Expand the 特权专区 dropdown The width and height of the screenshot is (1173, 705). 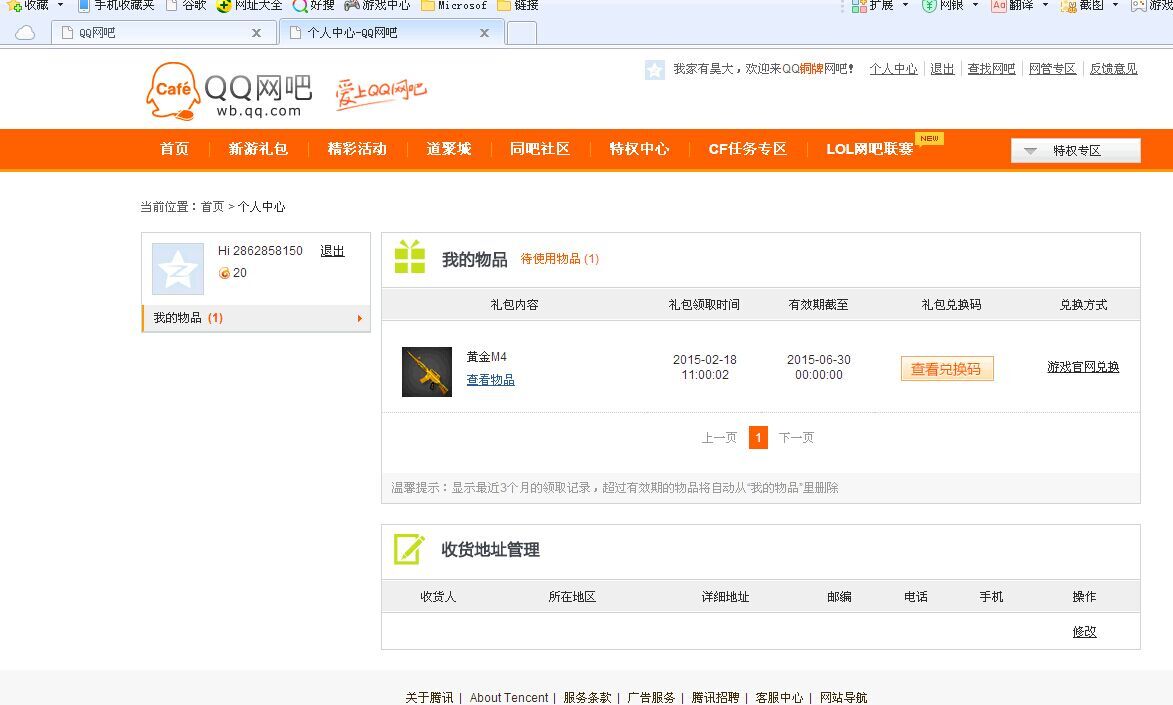coord(1076,150)
